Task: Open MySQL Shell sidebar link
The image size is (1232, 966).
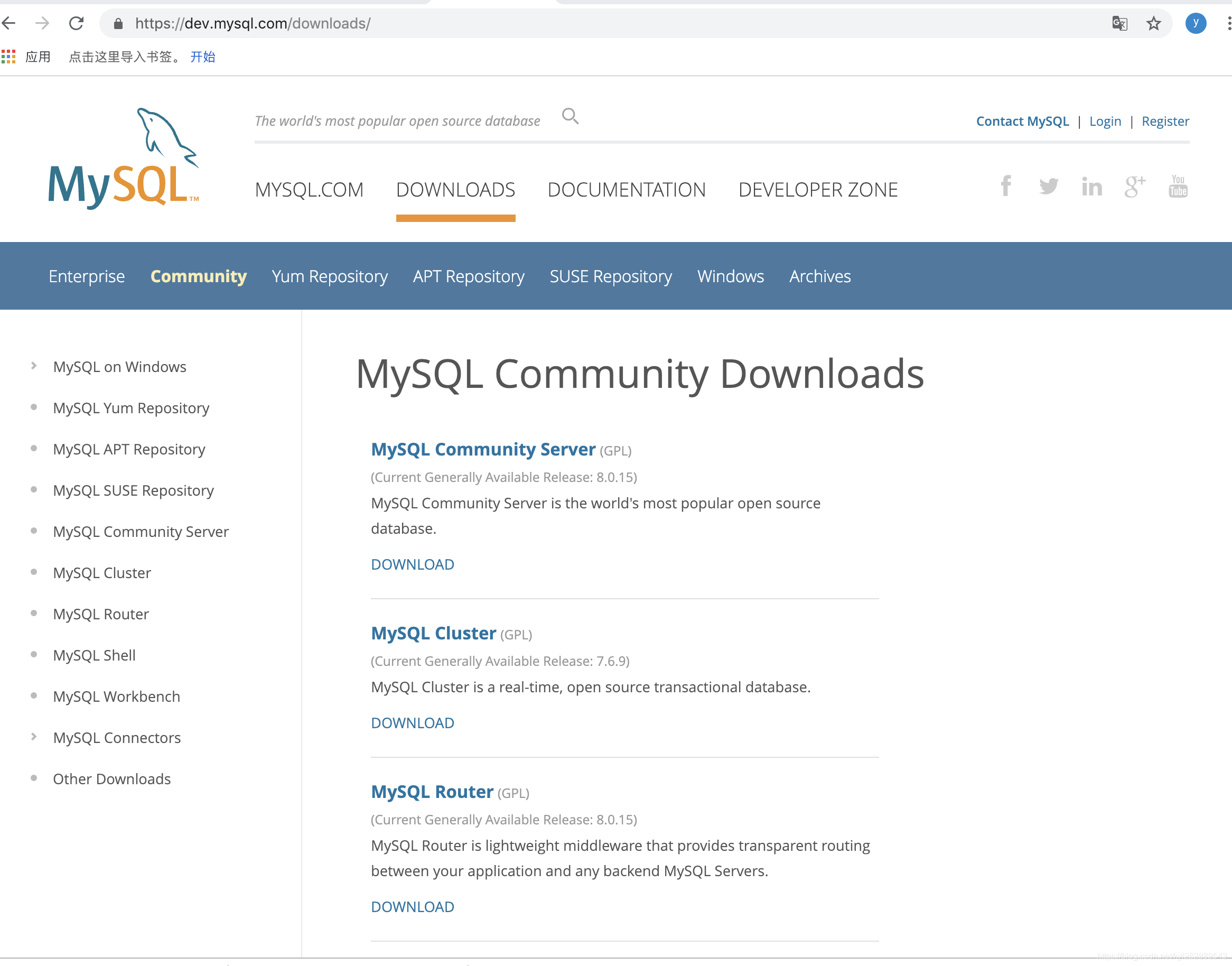Action: (94, 655)
